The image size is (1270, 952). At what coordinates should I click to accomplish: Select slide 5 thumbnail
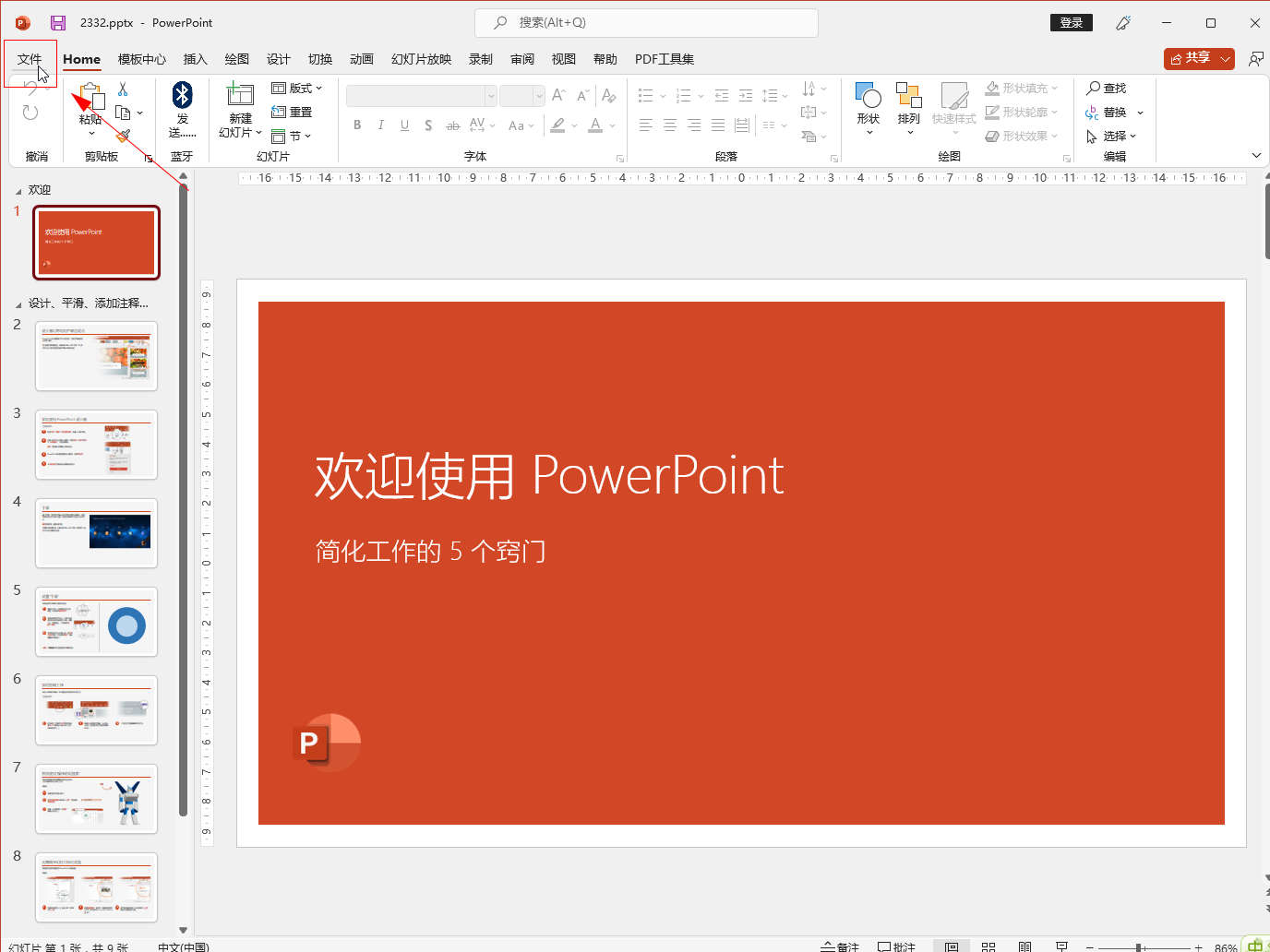[96, 622]
